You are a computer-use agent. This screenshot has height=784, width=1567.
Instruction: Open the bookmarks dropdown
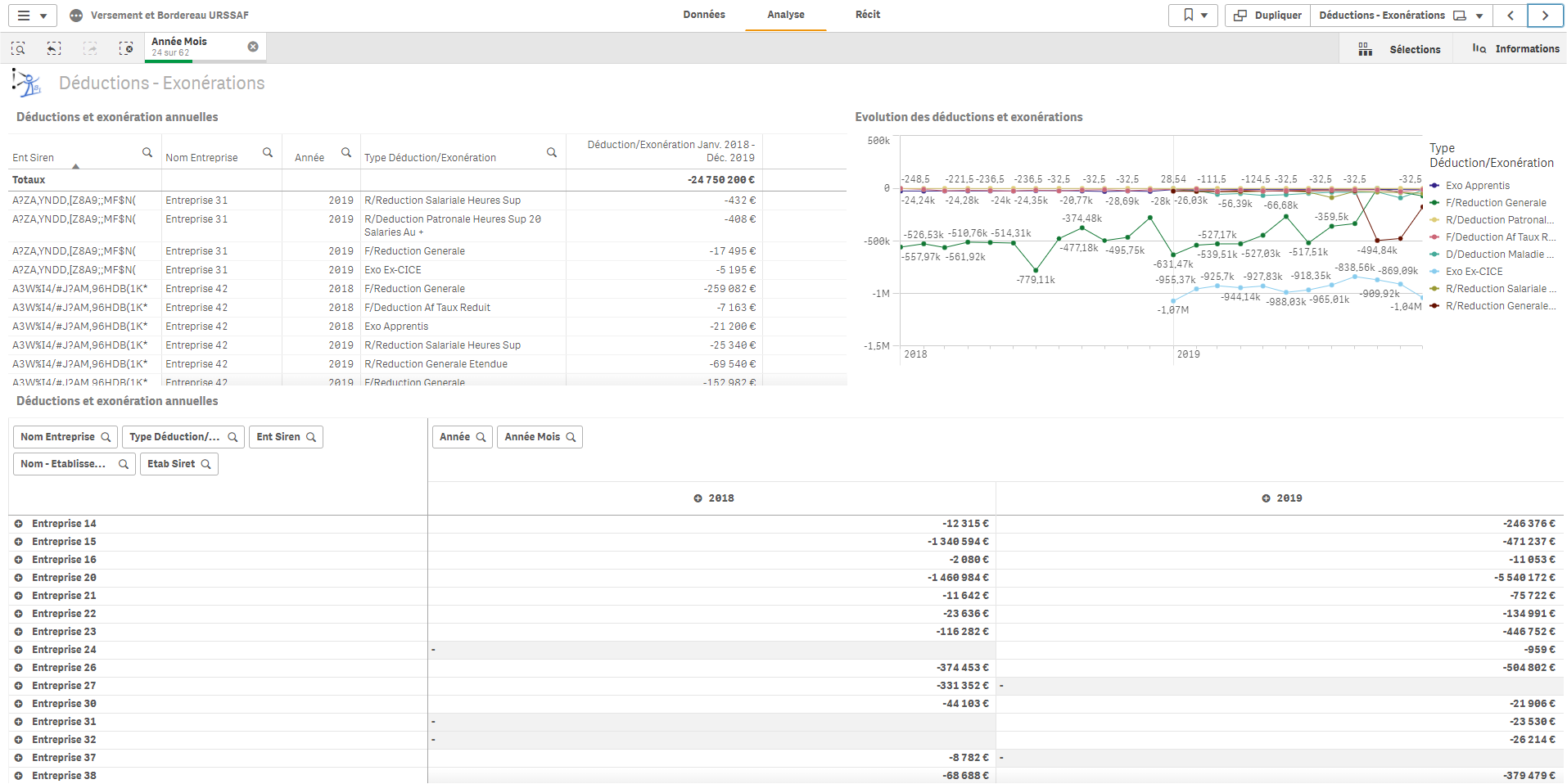1194,16
